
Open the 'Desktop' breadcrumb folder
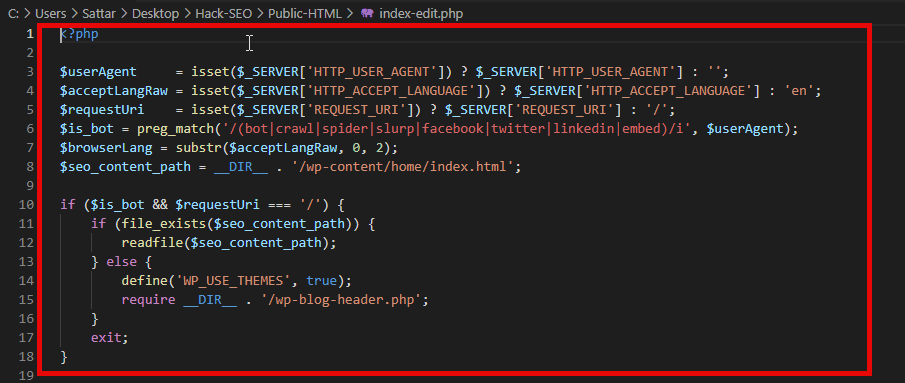155,13
